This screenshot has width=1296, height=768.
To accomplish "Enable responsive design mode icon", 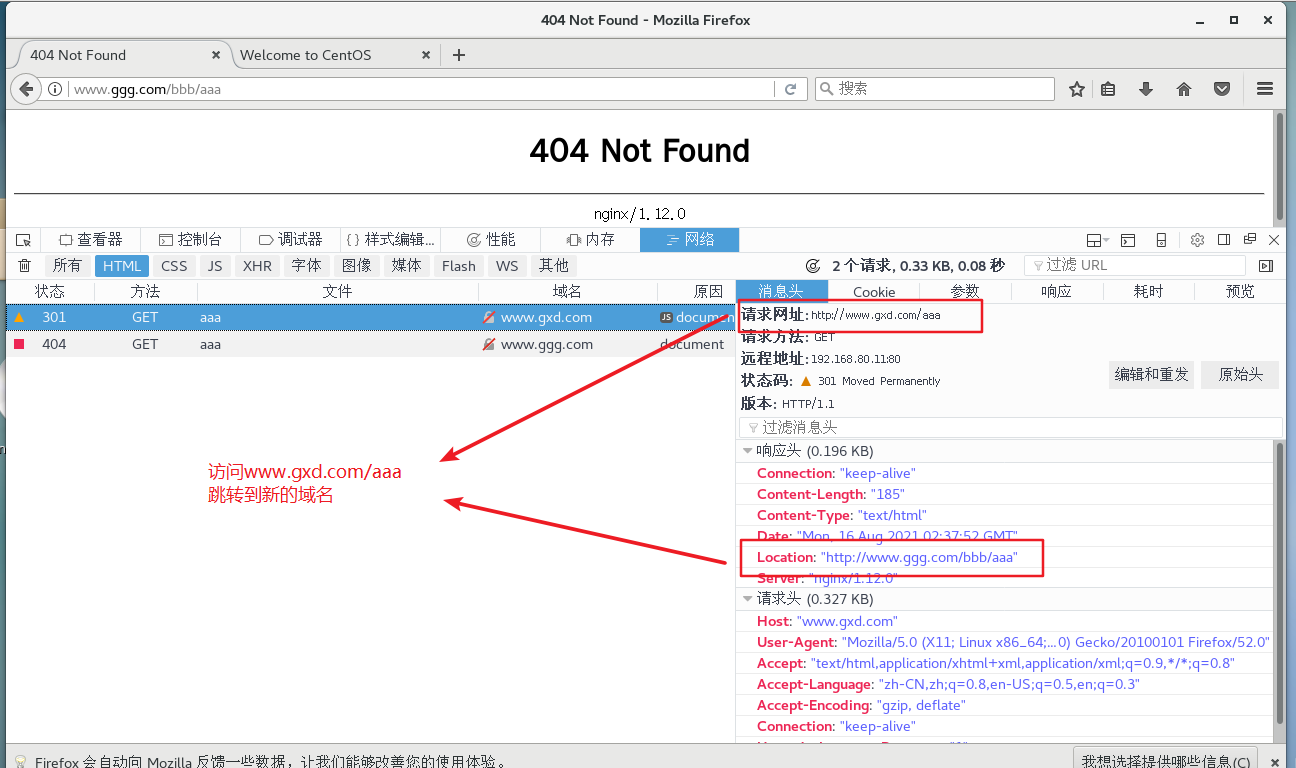I will tap(1161, 240).
